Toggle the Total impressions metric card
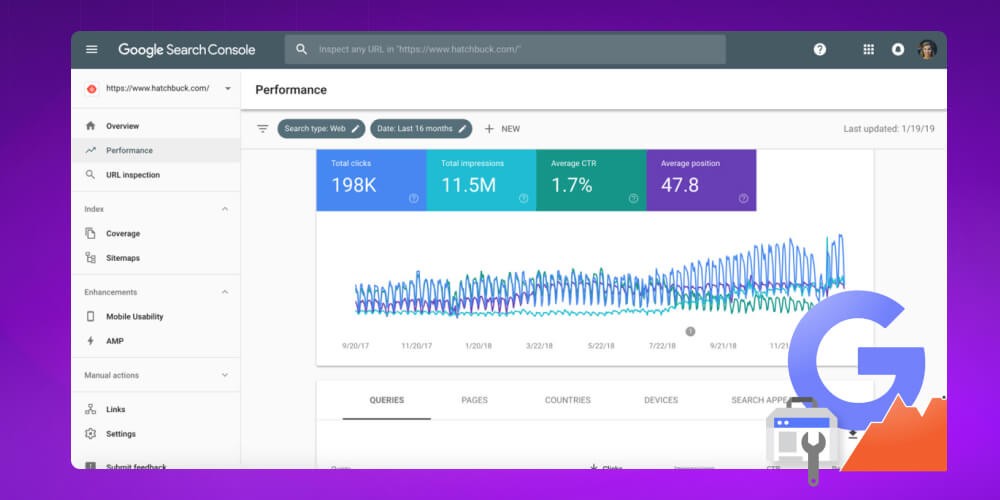1000x500 pixels. (481, 180)
